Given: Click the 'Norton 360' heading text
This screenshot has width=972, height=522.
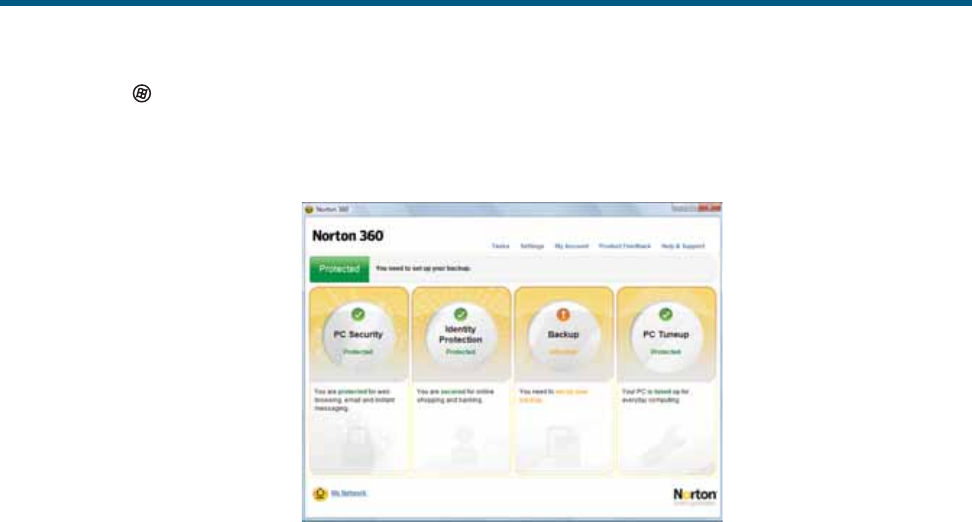Looking at the screenshot, I should [348, 236].
